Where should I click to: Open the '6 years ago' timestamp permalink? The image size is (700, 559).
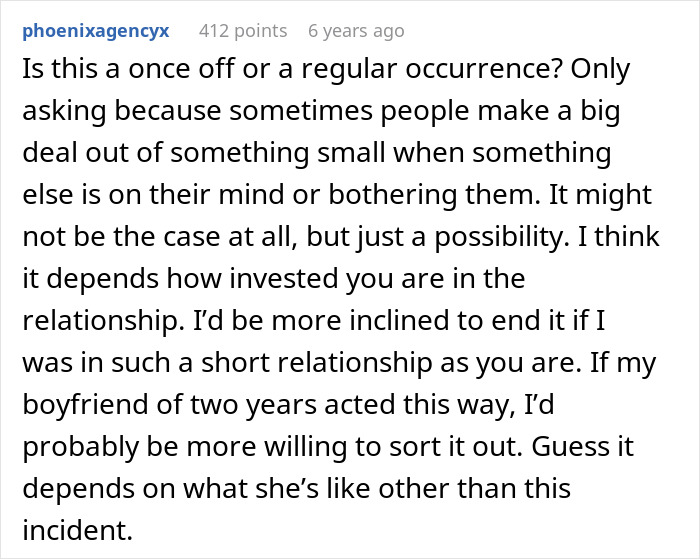point(356,31)
